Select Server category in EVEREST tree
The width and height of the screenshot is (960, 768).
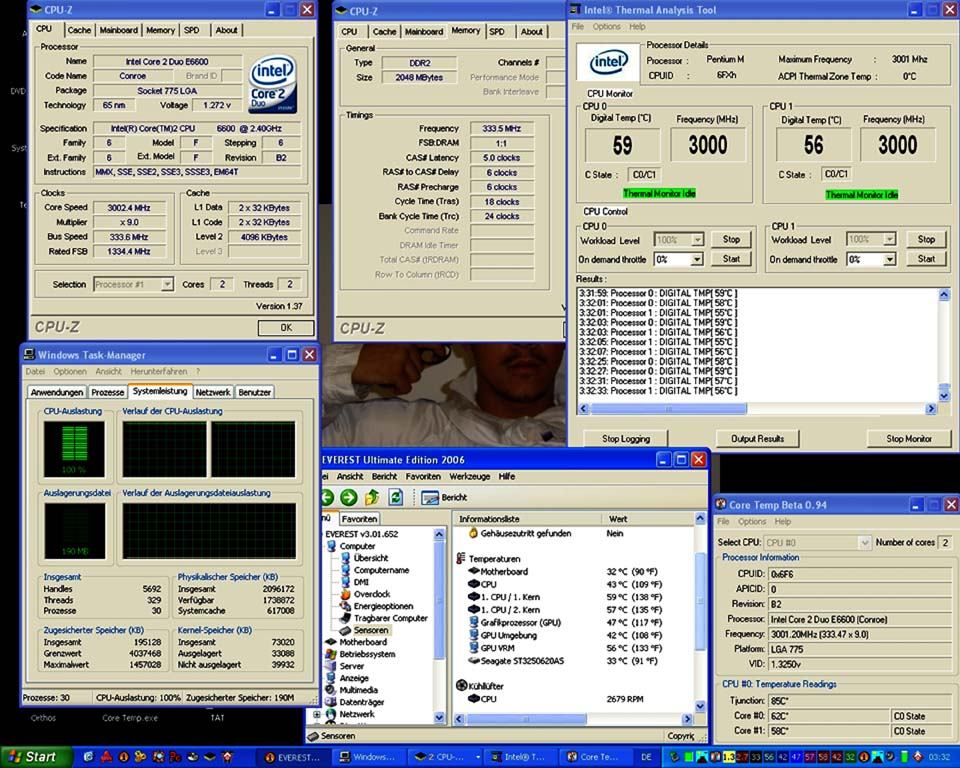pos(351,666)
